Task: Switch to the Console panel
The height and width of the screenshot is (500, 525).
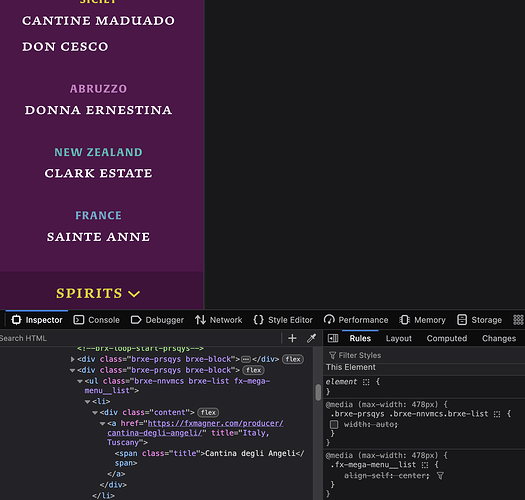Action: tap(96, 320)
